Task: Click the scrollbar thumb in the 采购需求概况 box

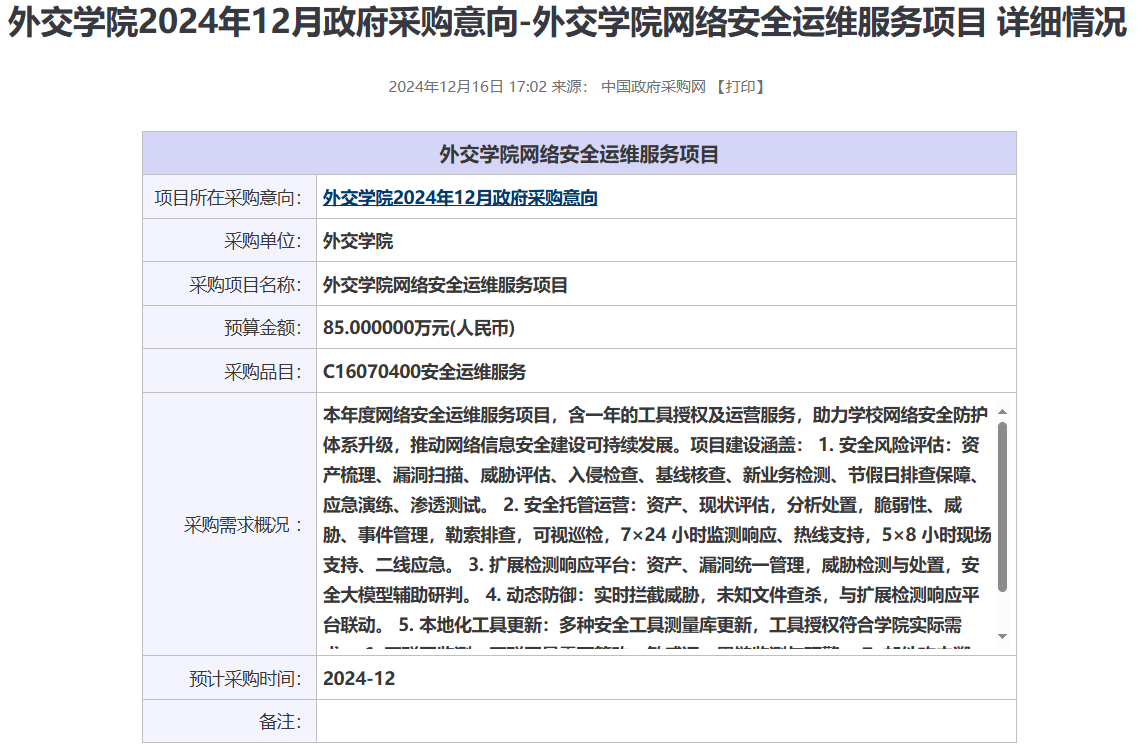Action: point(1002,505)
